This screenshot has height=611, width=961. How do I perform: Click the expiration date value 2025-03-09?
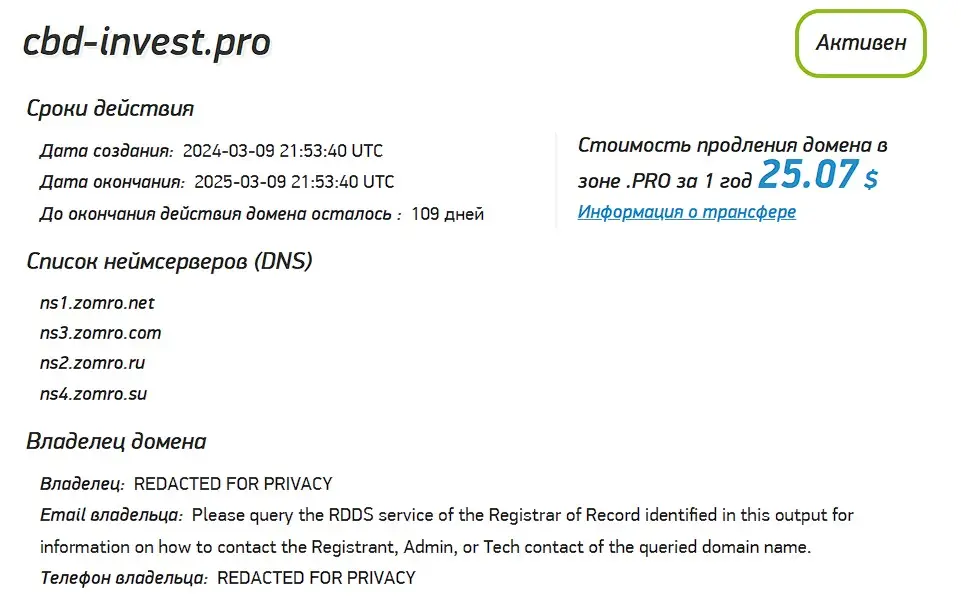[x=293, y=182]
